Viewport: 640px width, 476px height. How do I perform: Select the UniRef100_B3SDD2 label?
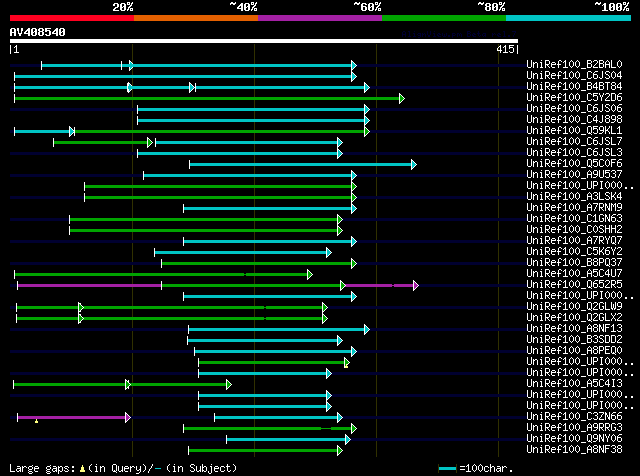574,340
